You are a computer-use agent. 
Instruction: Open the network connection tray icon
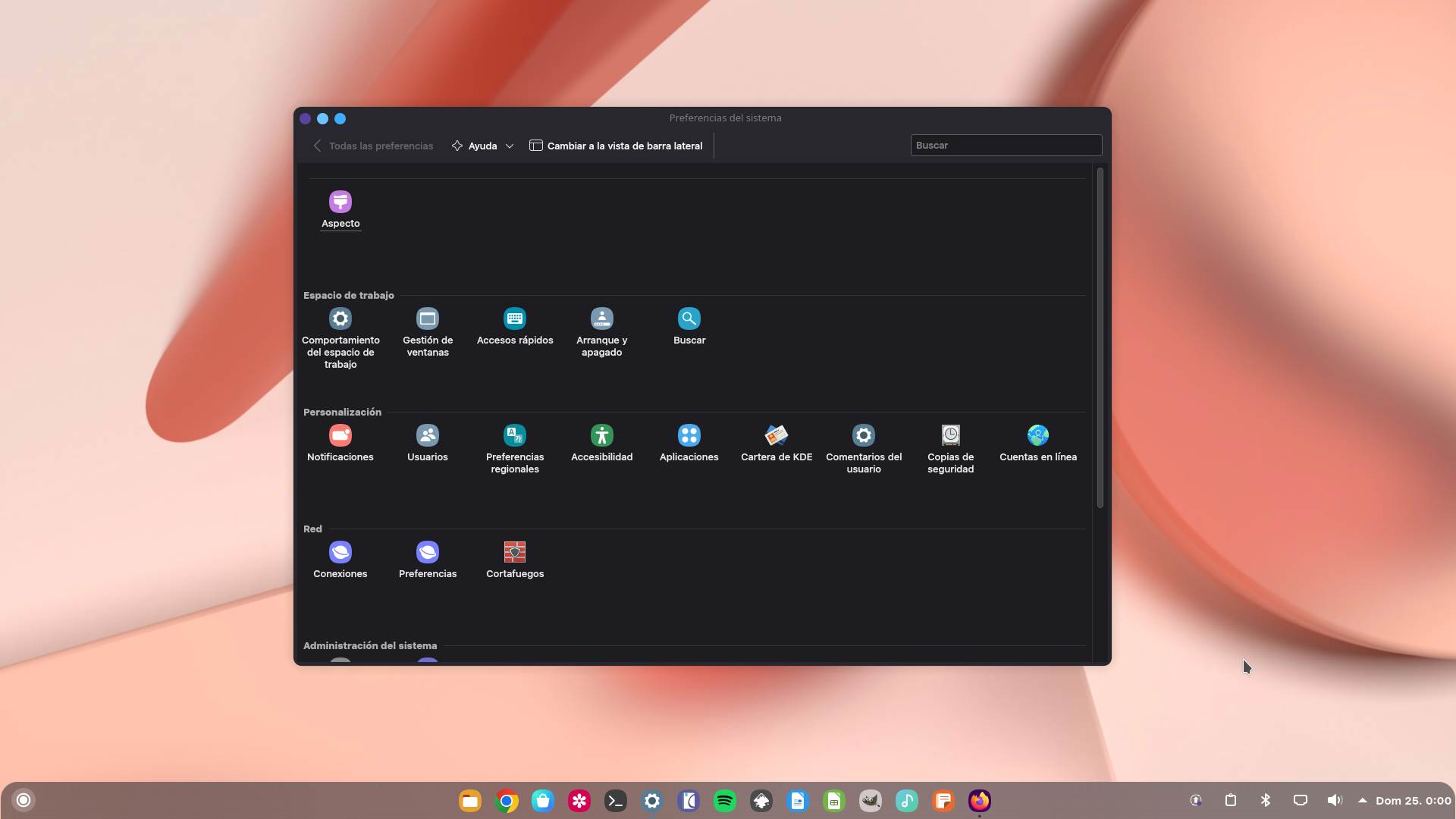(x=1301, y=800)
